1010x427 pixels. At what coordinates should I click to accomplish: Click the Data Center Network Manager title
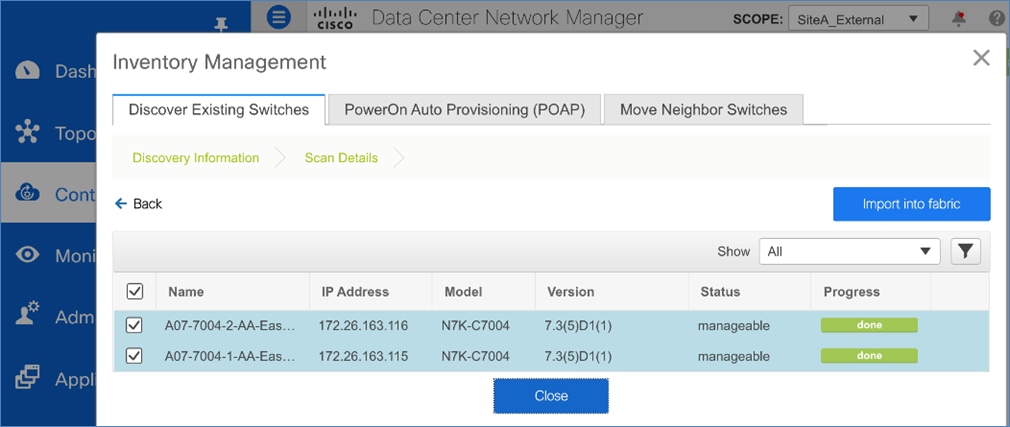coord(508,18)
